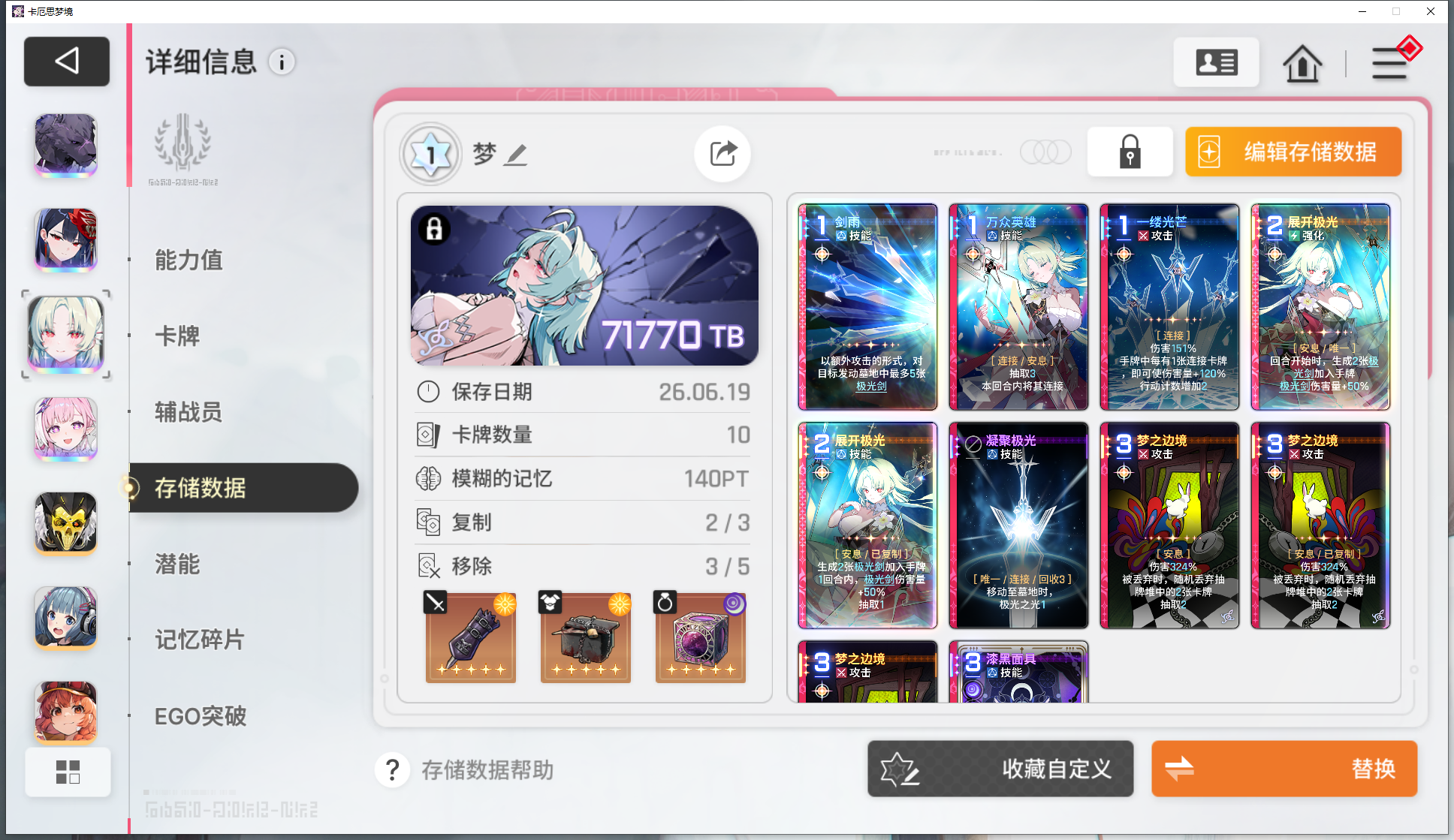Open the 展开极光 技能 copied card

(867, 525)
